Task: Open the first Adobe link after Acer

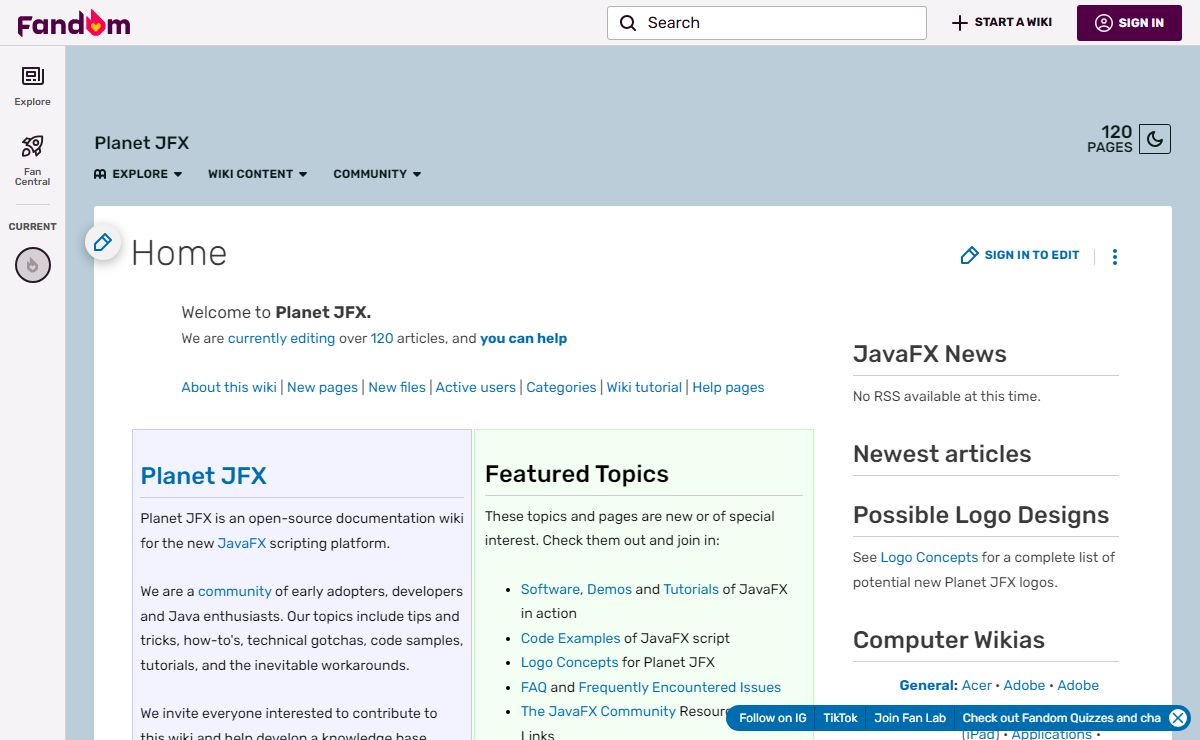Action: click(x=1024, y=685)
